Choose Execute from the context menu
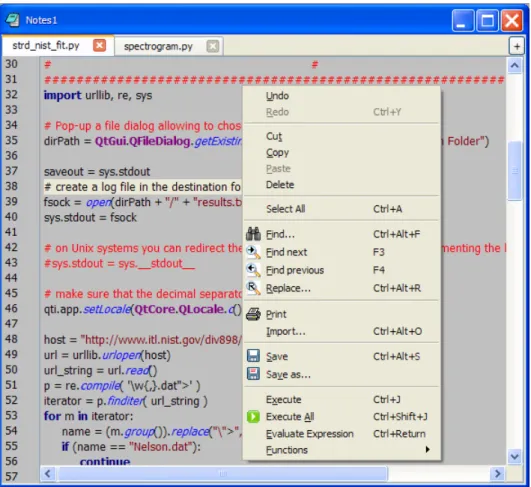This screenshot has height=487, width=531. 342,400
